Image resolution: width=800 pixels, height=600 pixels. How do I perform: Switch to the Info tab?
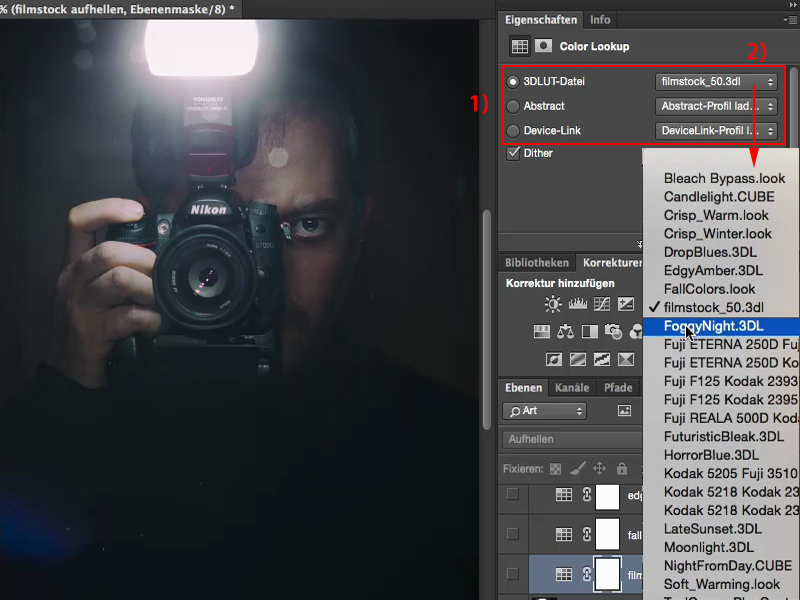click(x=600, y=20)
